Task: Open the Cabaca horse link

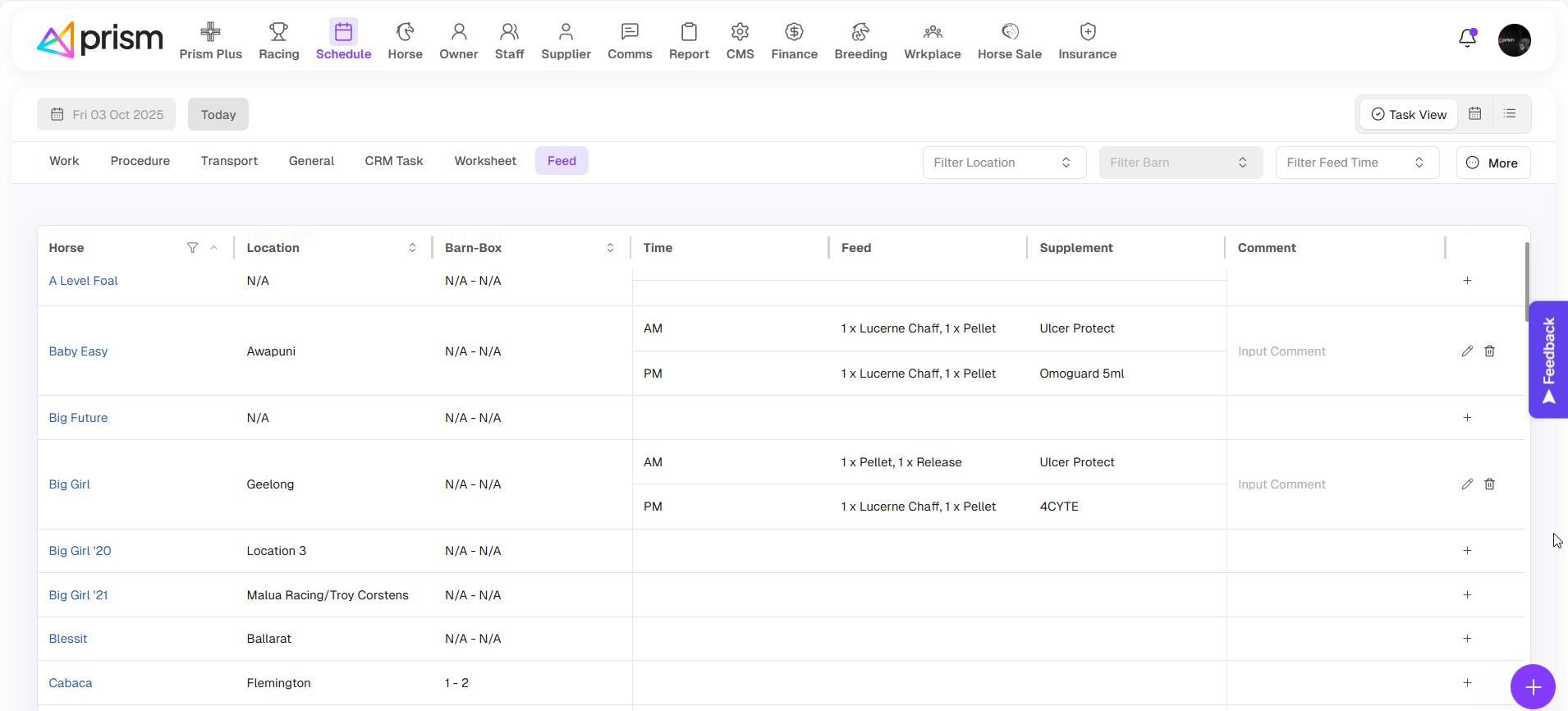Action: [71, 683]
